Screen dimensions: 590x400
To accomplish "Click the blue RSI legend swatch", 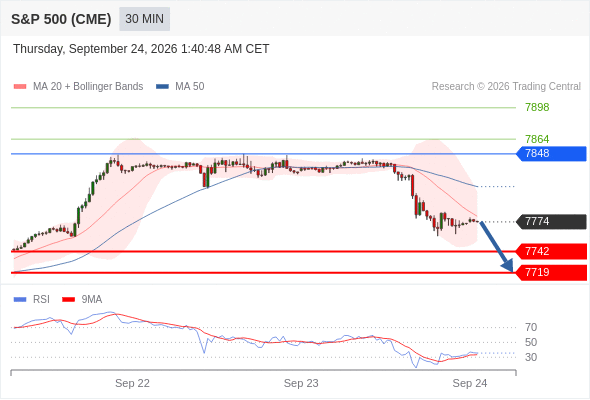I will 20,300.
